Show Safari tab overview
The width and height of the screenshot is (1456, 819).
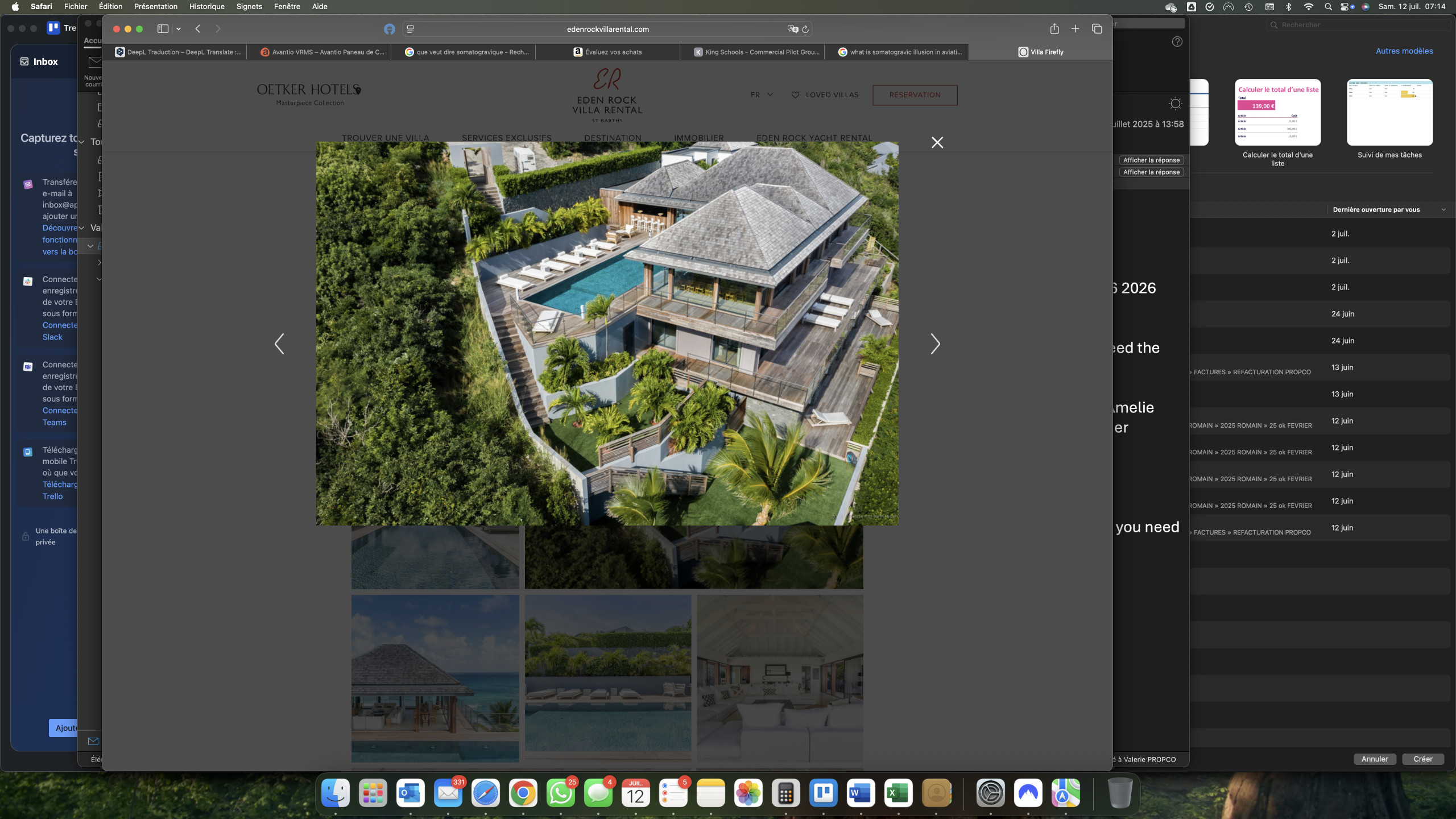click(x=1097, y=29)
